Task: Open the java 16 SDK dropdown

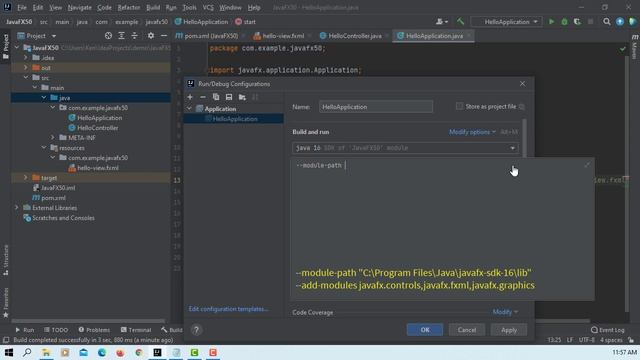Action: pos(405,148)
